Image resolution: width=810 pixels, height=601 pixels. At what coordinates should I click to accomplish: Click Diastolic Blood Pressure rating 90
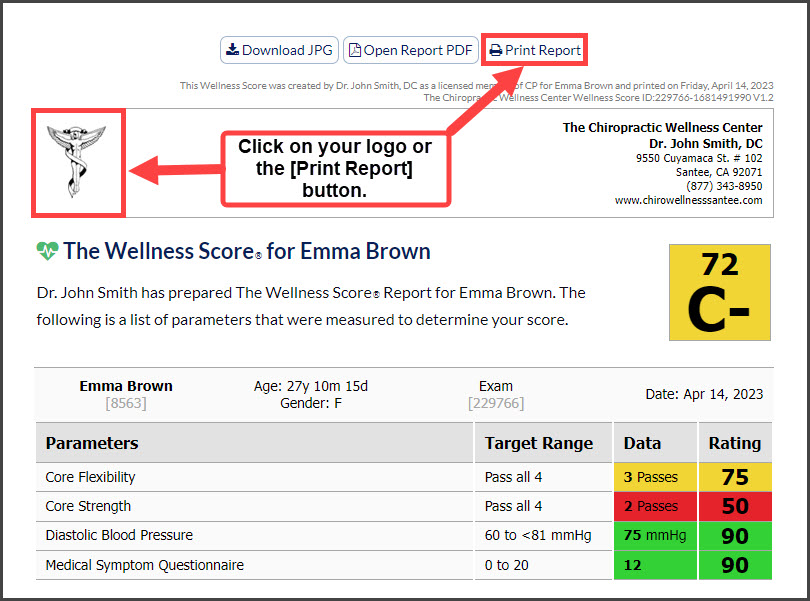[735, 535]
